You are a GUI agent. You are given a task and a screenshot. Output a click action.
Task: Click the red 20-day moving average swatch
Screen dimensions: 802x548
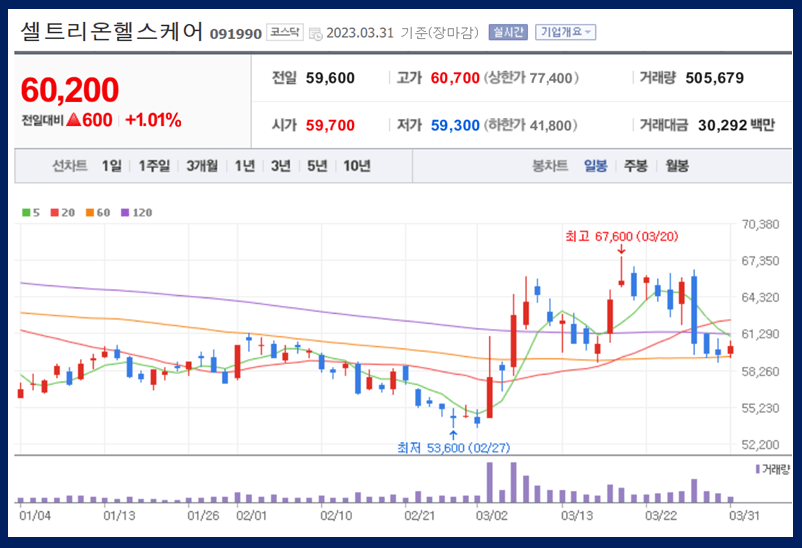click(55, 212)
